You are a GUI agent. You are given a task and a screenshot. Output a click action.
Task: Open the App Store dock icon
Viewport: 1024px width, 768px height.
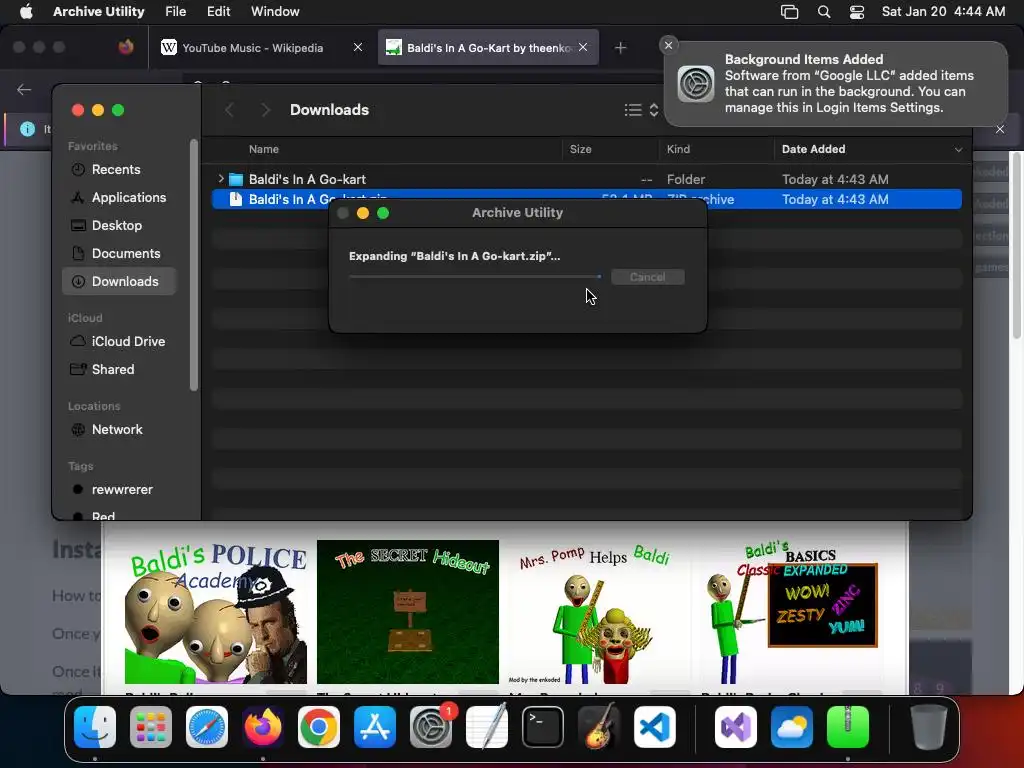(375, 727)
